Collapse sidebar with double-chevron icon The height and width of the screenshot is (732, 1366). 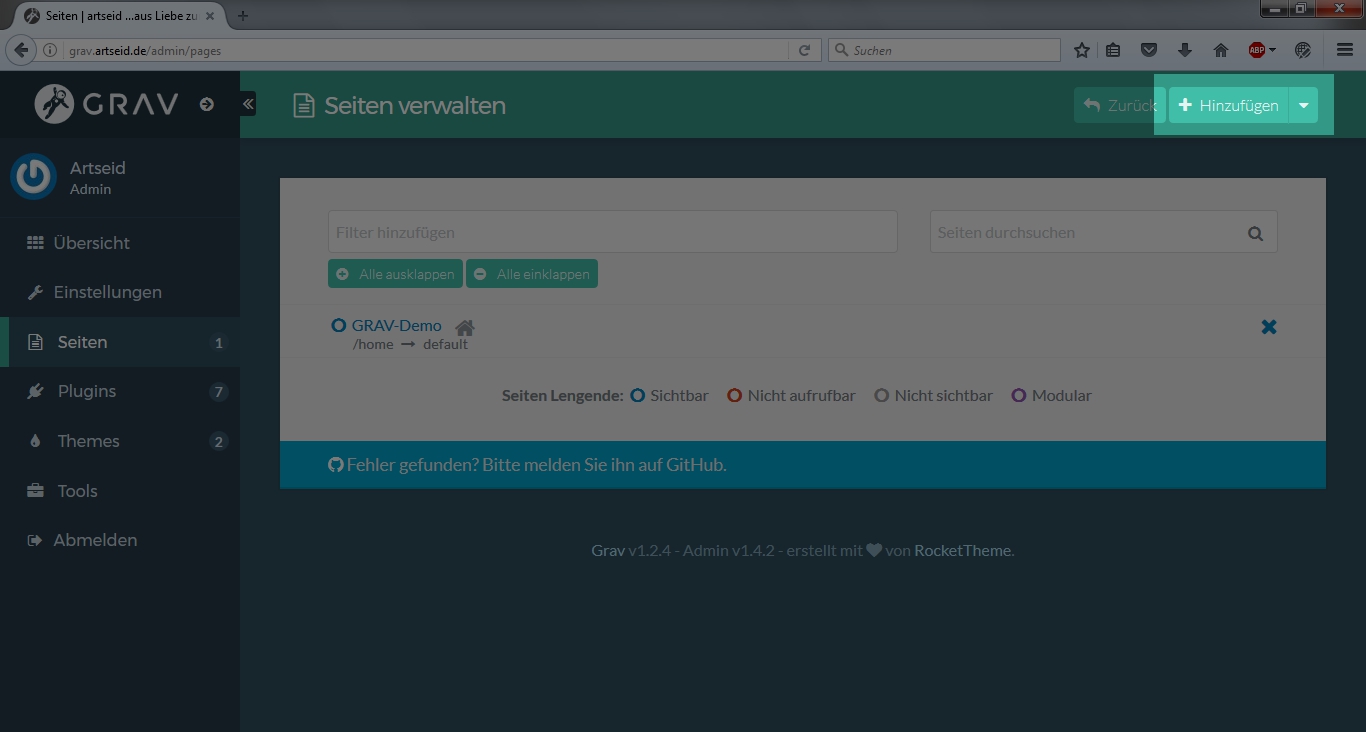pos(248,104)
